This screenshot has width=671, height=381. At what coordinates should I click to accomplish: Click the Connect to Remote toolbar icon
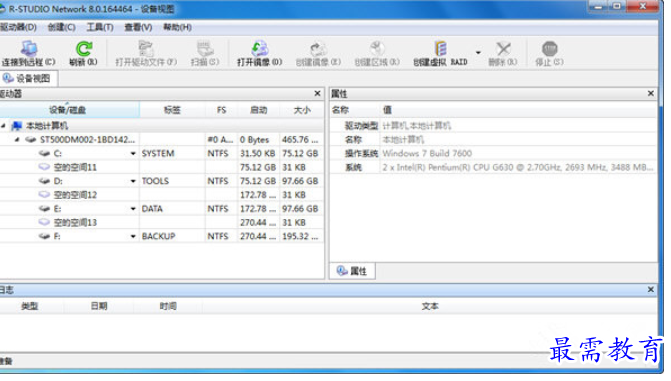coord(29,49)
